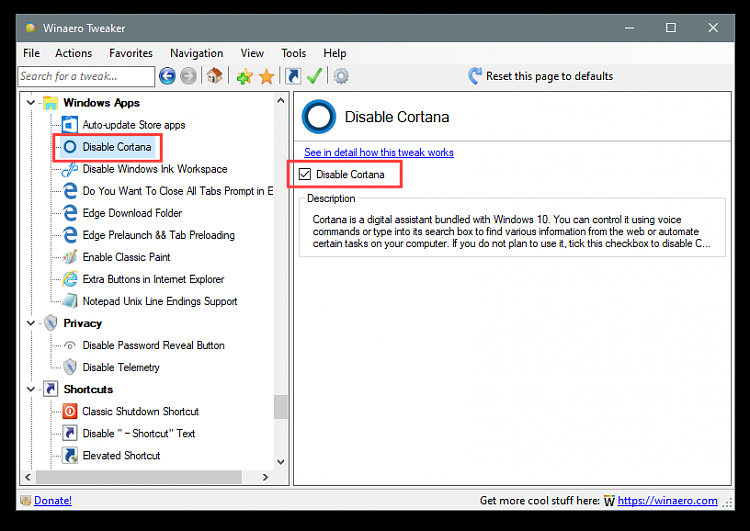
Task: Collapse the Shortcuts tree category
Action: 31,389
